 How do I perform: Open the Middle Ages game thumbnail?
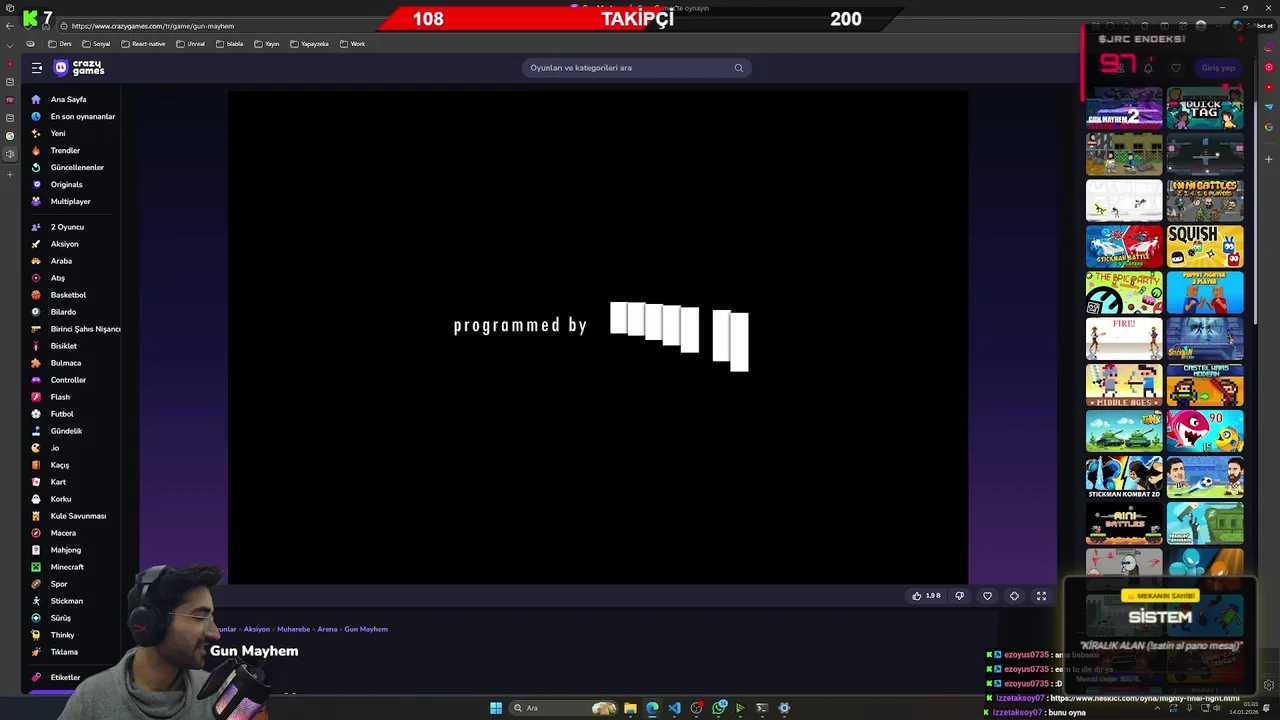1124,385
